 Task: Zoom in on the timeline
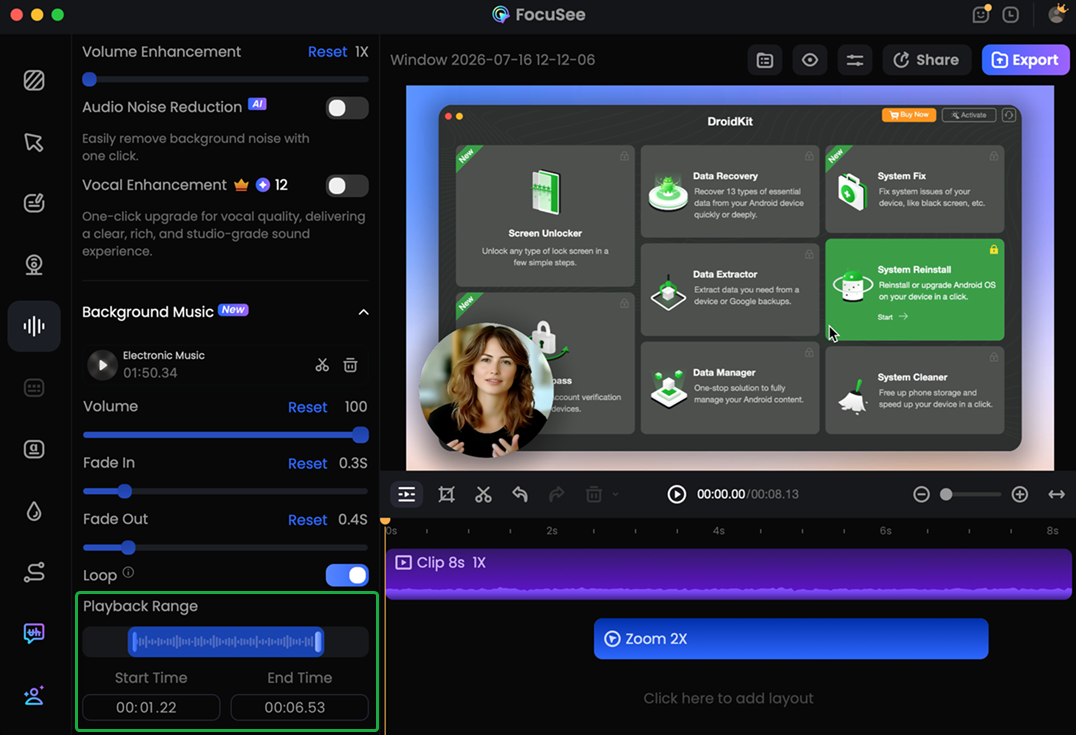tap(1020, 494)
